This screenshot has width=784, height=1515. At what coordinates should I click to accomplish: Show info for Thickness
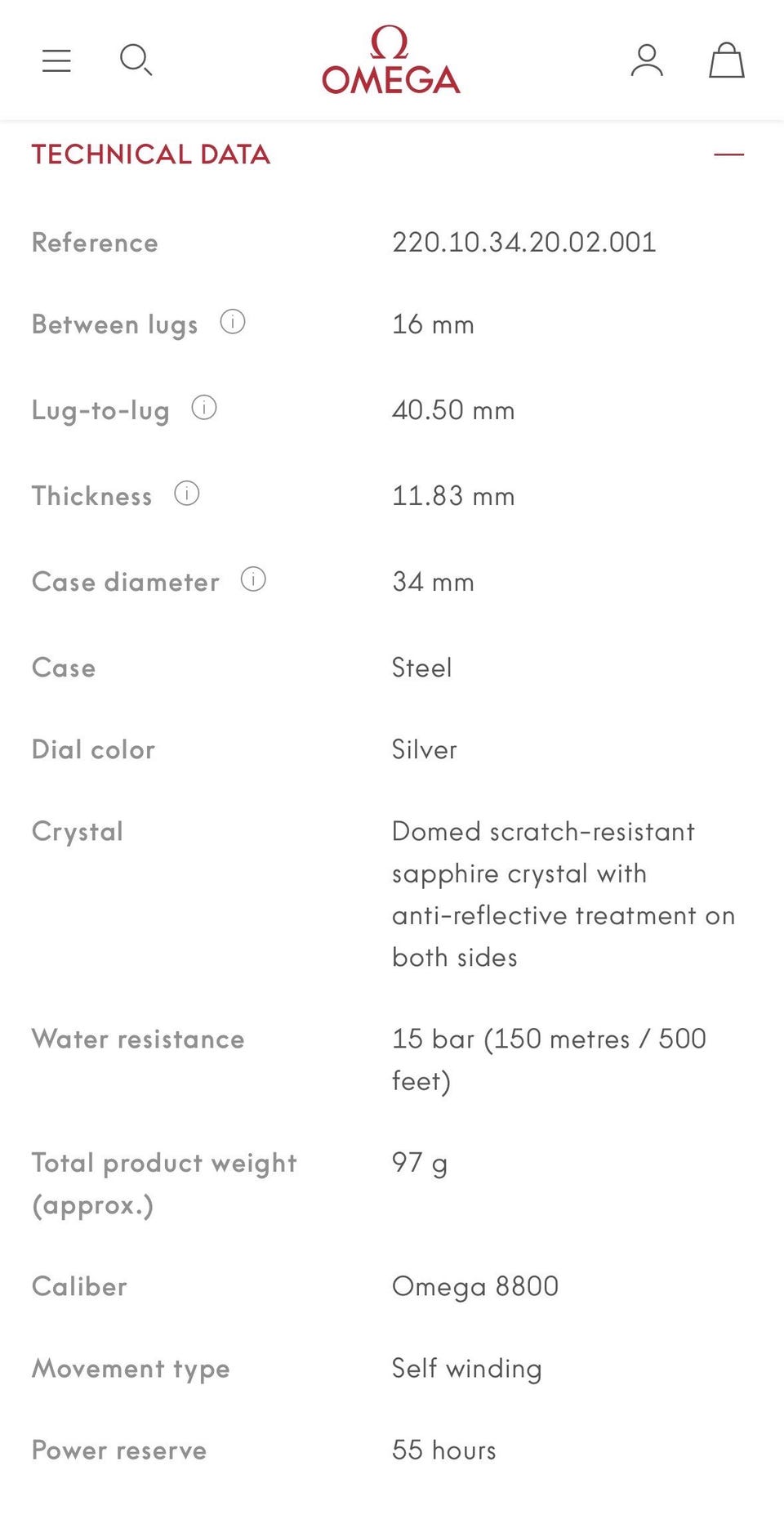coord(187,494)
